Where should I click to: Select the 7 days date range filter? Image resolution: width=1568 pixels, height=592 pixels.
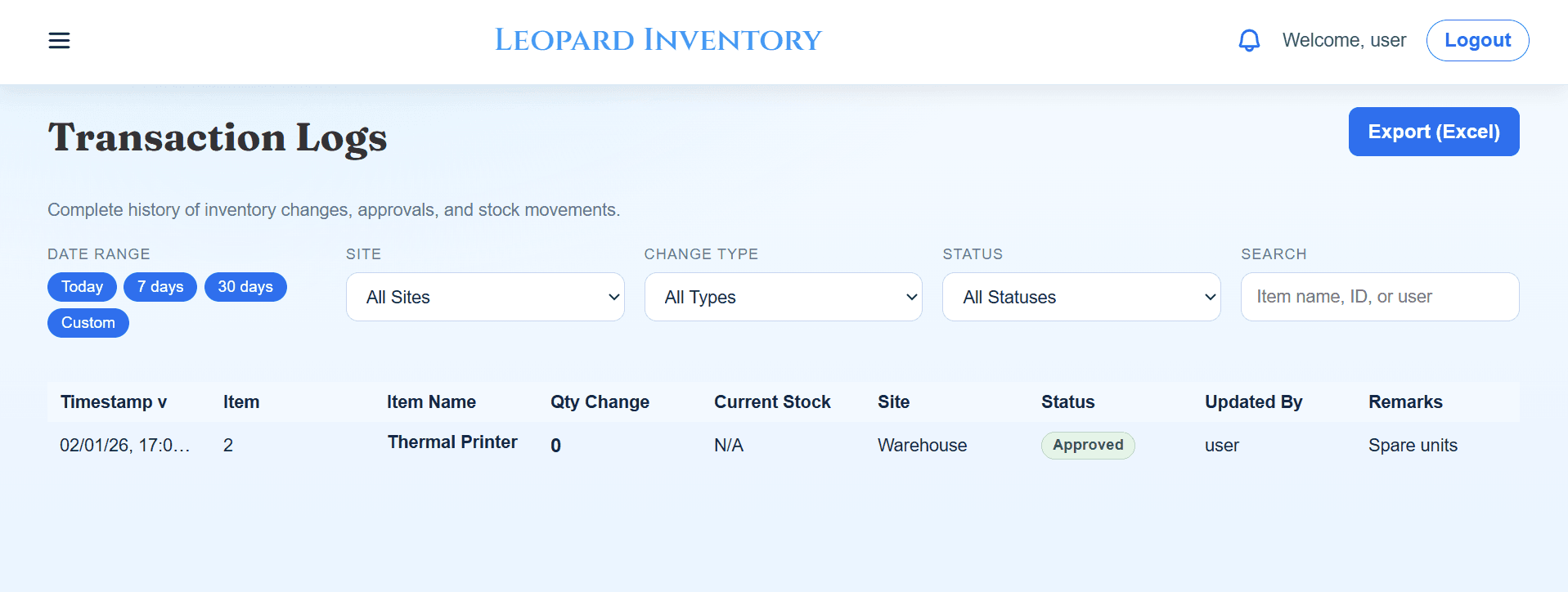(x=159, y=287)
